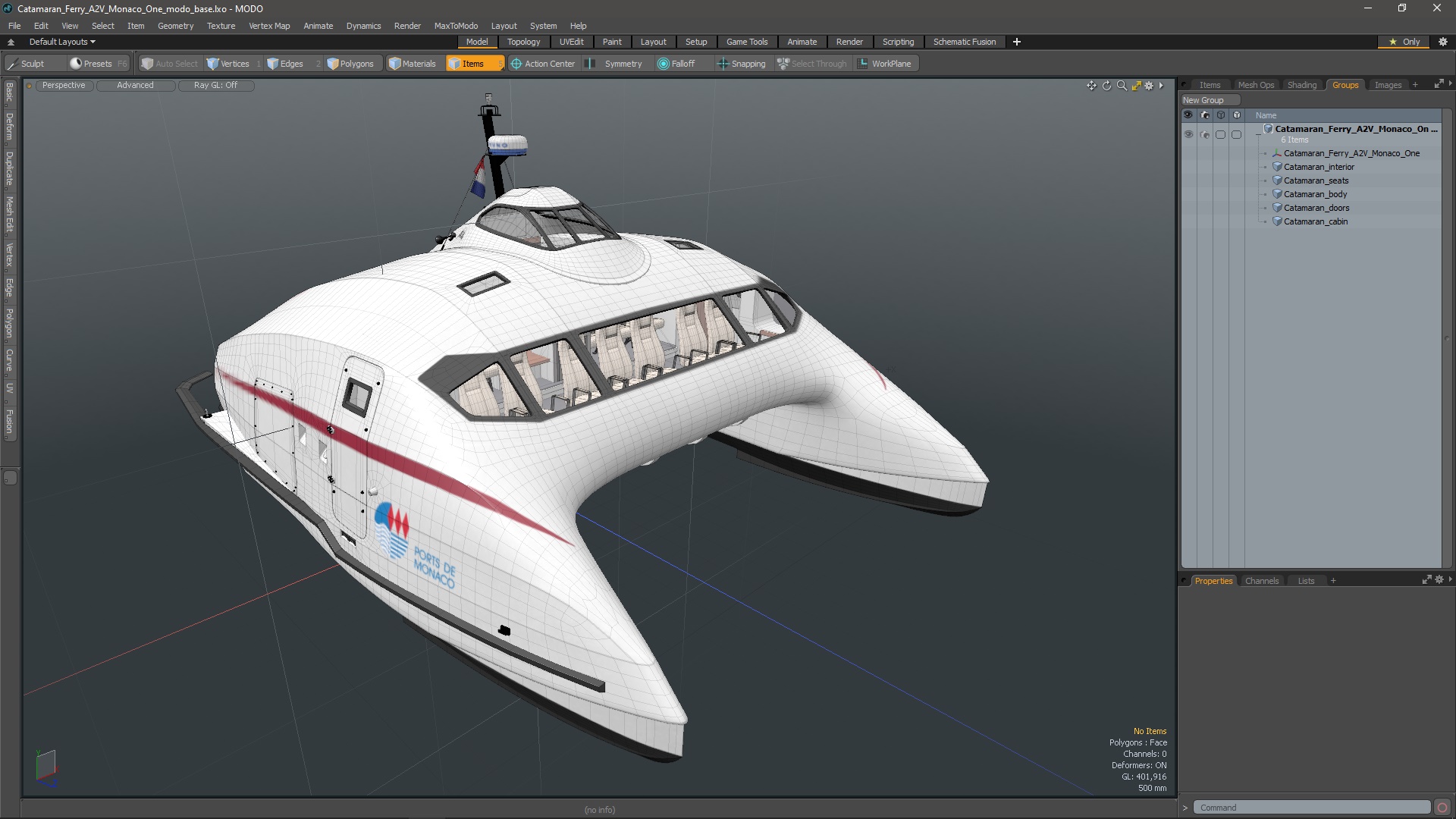Toggle the Select Through option
This screenshot has width=1456, height=819.
pos(812,64)
